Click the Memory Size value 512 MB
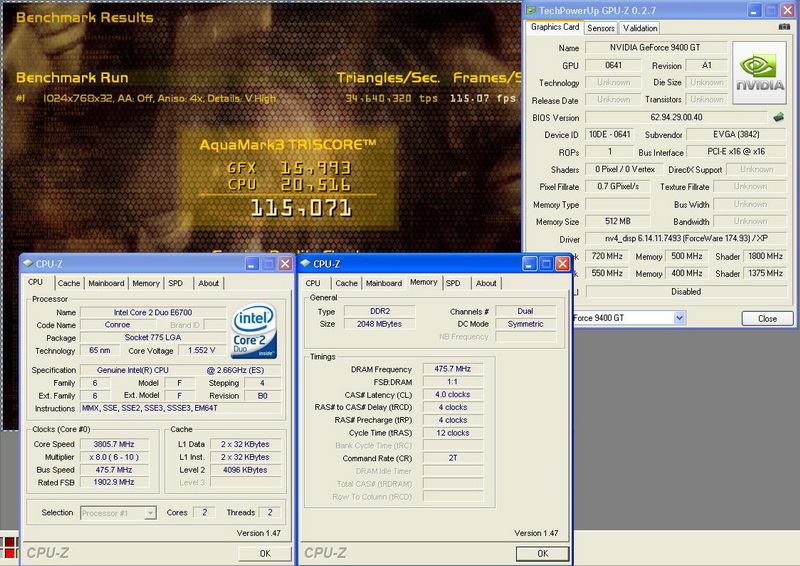Viewport: 800px width, 566px height. click(x=617, y=222)
